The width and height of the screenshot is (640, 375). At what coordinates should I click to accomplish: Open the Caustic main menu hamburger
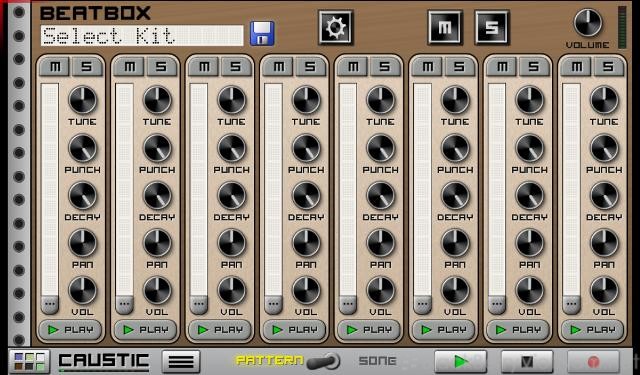[181, 362]
